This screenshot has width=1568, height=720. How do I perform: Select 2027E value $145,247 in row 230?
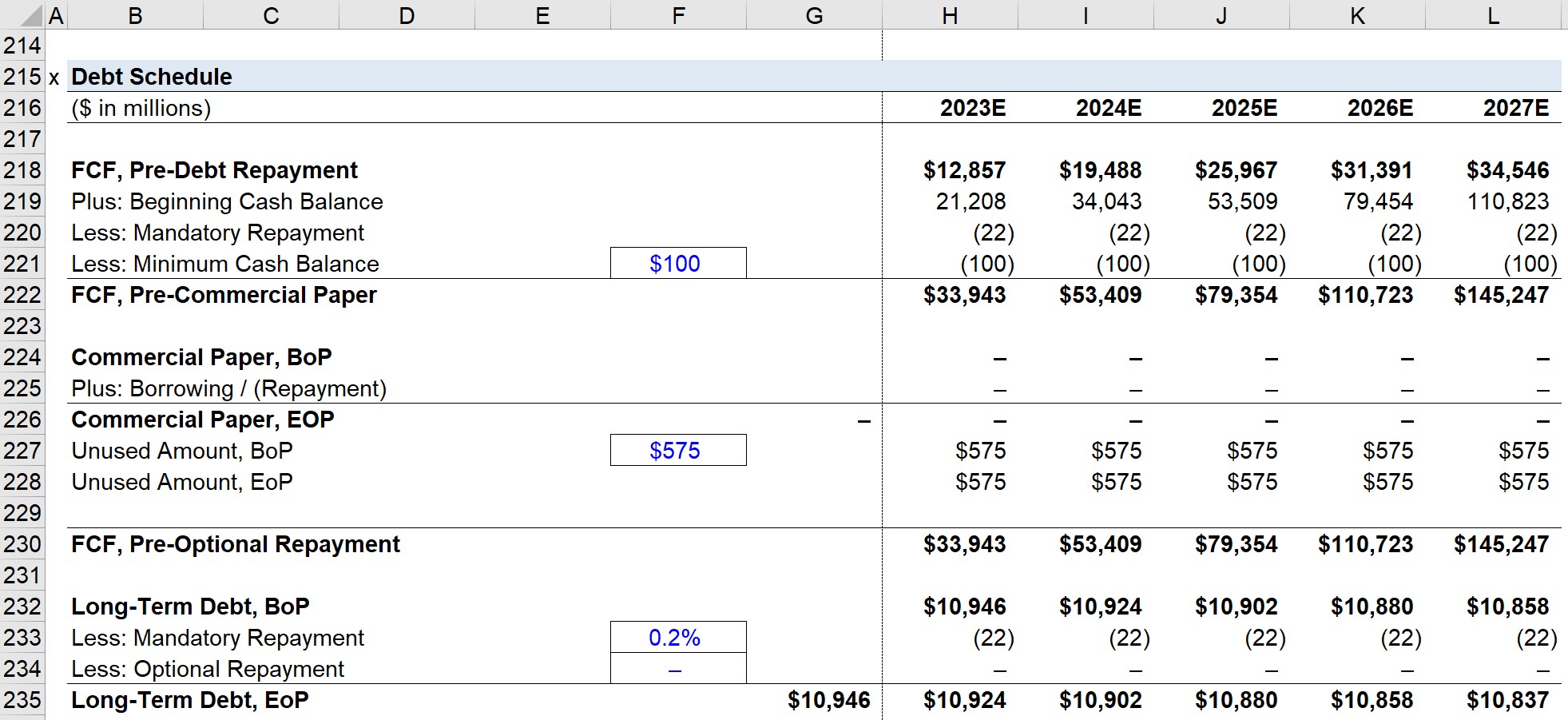point(1501,544)
